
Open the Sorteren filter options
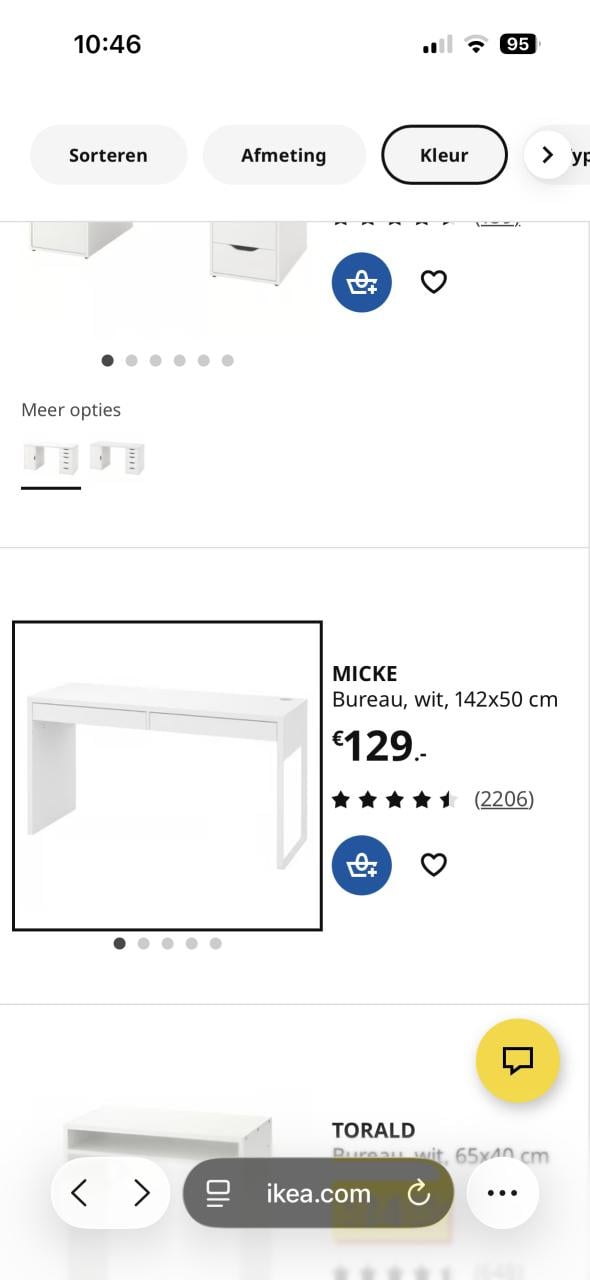tap(108, 155)
